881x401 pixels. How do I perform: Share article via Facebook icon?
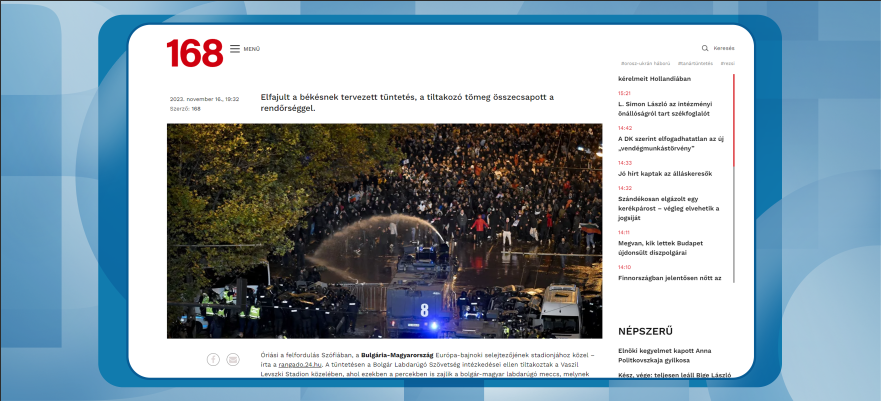pyautogui.click(x=213, y=359)
